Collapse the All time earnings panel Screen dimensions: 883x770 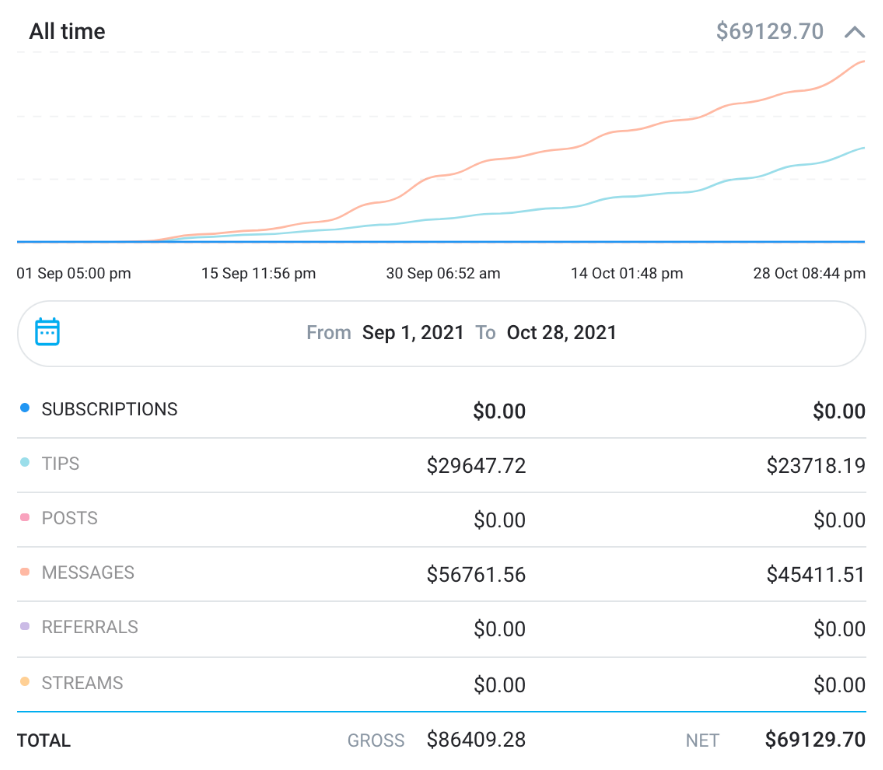(x=854, y=32)
